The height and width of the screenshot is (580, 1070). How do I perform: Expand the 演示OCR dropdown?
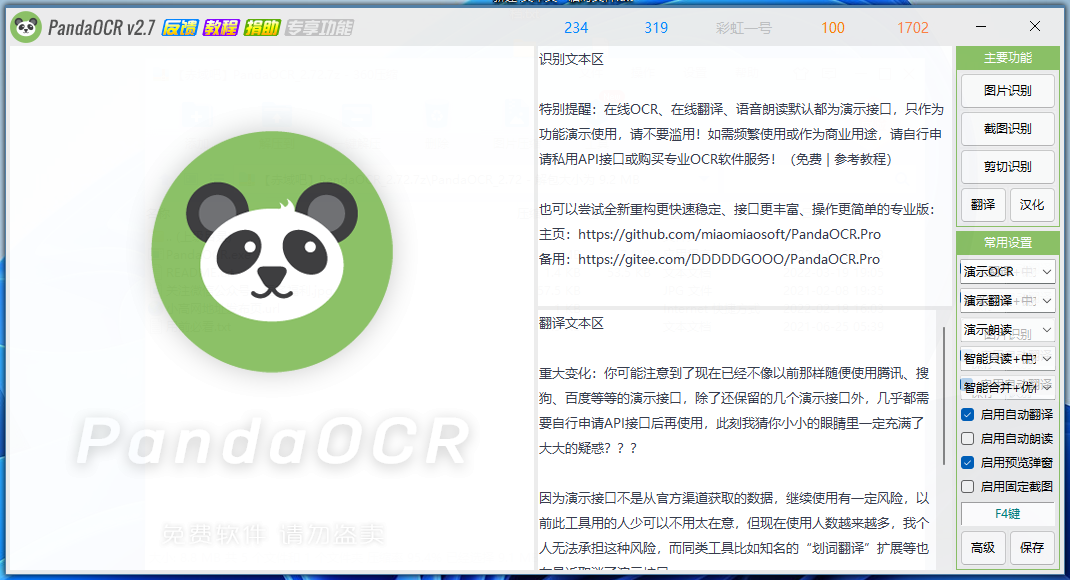point(1007,272)
